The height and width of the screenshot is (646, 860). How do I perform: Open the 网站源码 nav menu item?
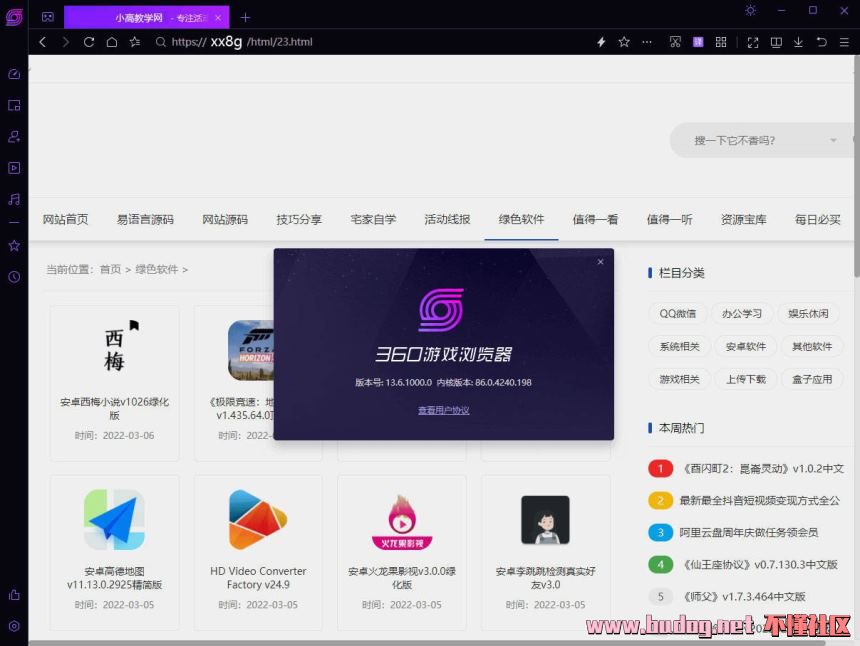point(225,219)
